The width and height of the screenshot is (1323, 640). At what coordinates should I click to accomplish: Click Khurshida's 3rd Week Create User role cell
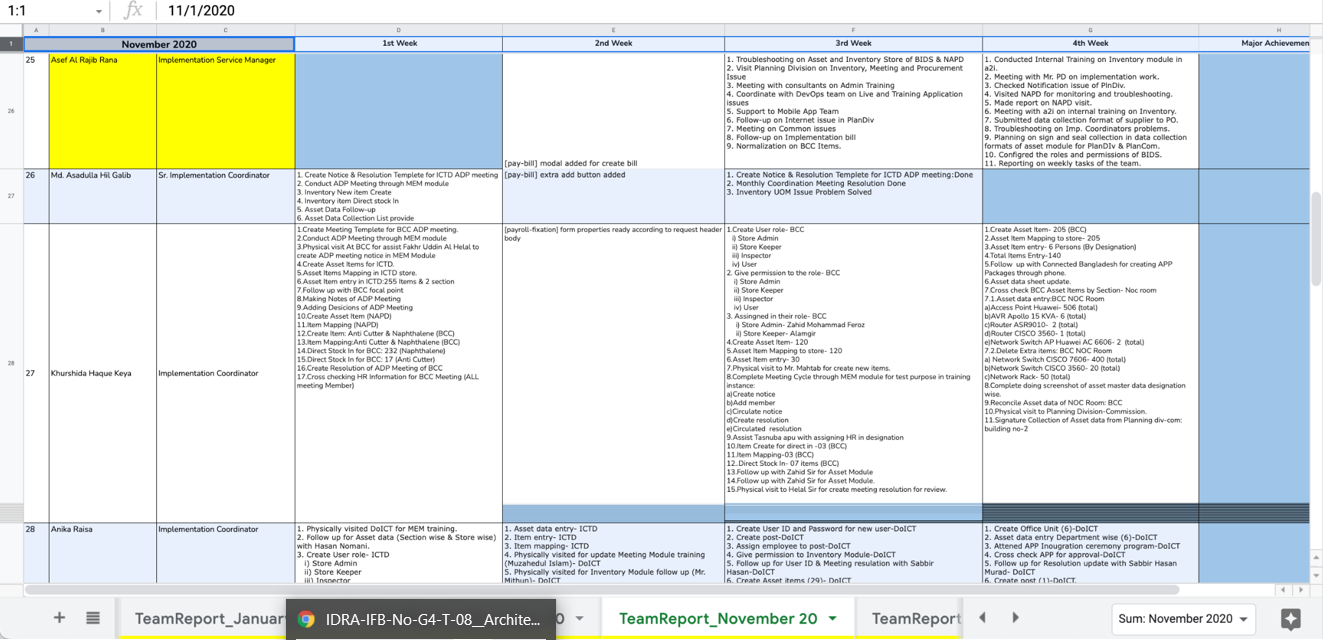click(x=853, y=364)
